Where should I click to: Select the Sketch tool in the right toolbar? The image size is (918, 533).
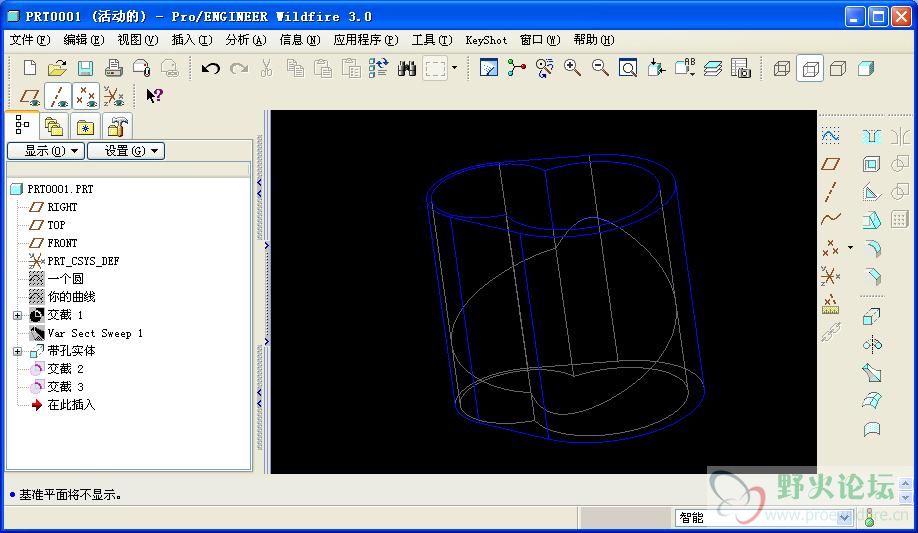click(x=830, y=136)
